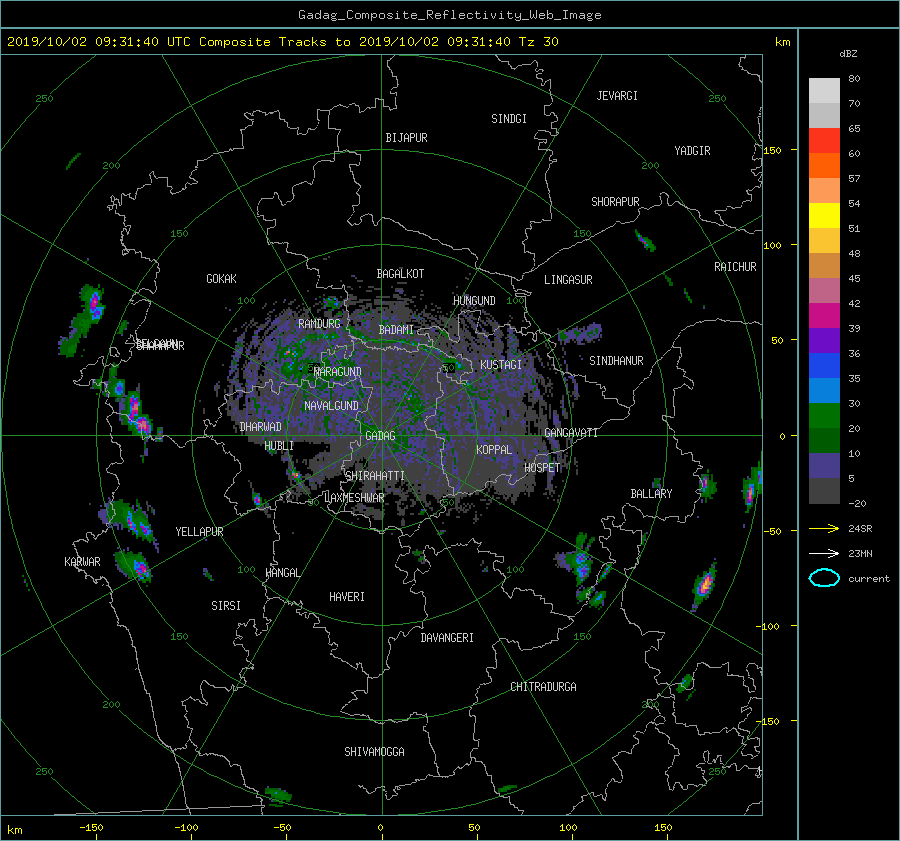Click the 24SR legend text
This screenshot has height=841, width=900.
(860, 529)
